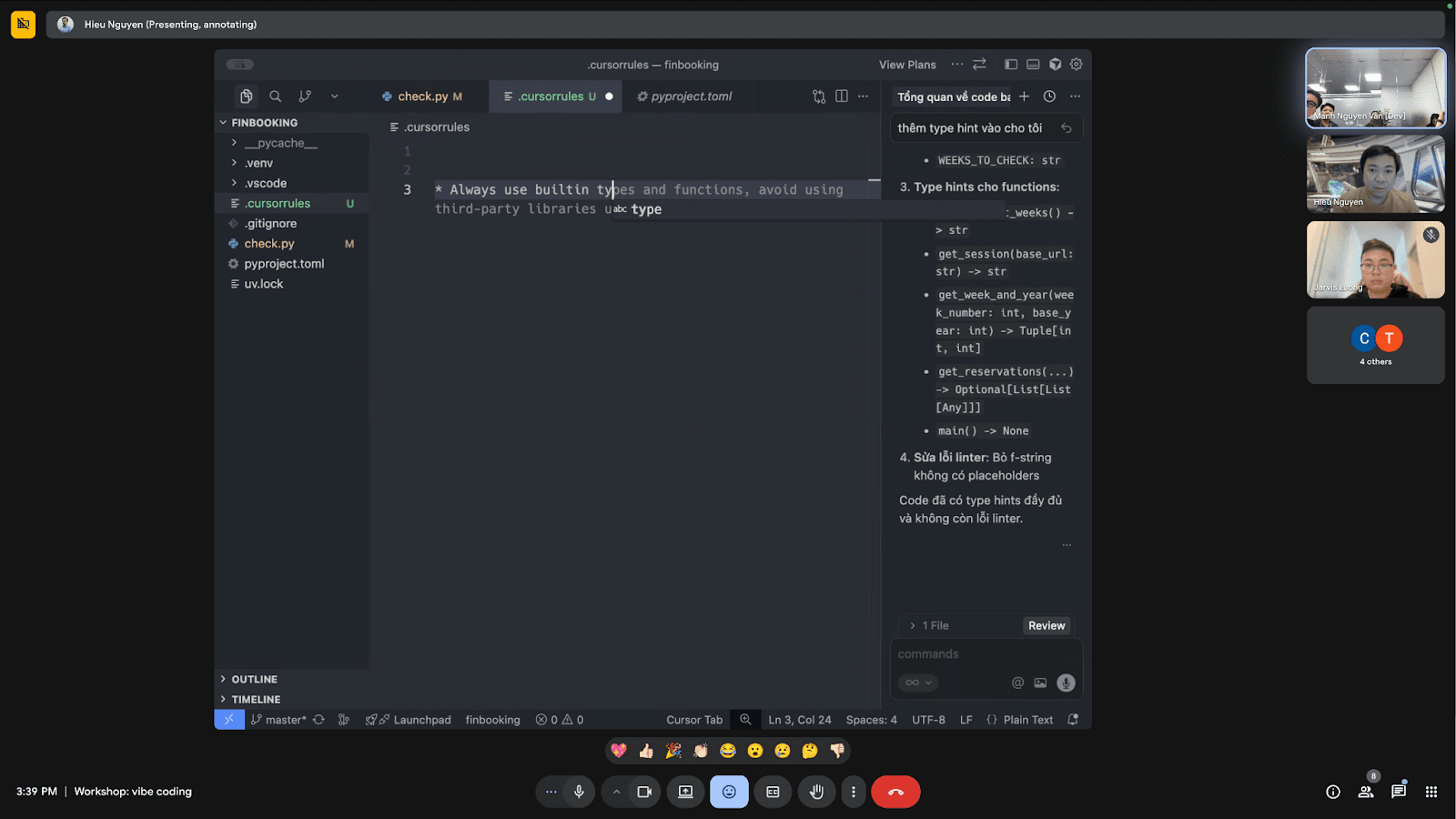Toggle the microphone mute in the meeting controls
The height and width of the screenshot is (819, 1456).
[x=578, y=792]
